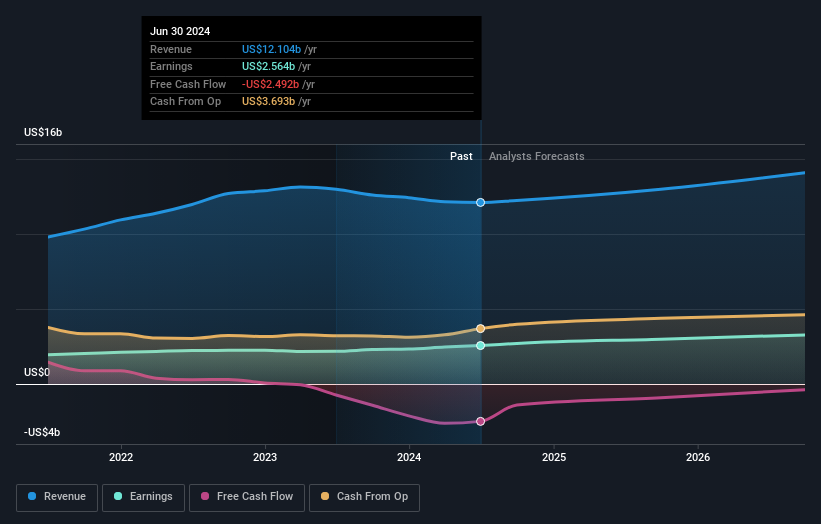821x524 pixels.
Task: Click the Cash From Op label in tooltip
Action: (185, 102)
